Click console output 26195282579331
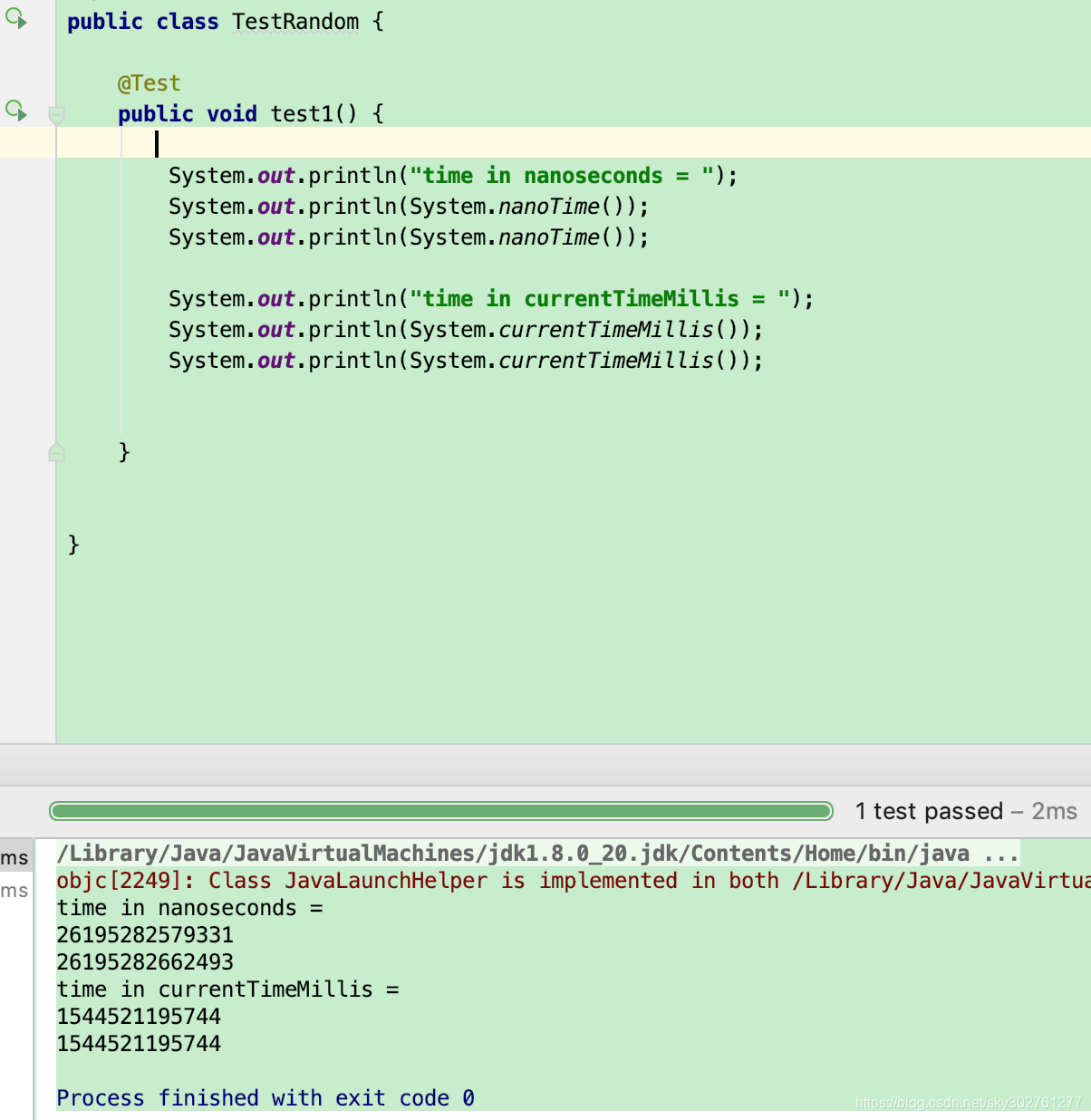This screenshot has width=1091, height=1120. click(x=145, y=935)
